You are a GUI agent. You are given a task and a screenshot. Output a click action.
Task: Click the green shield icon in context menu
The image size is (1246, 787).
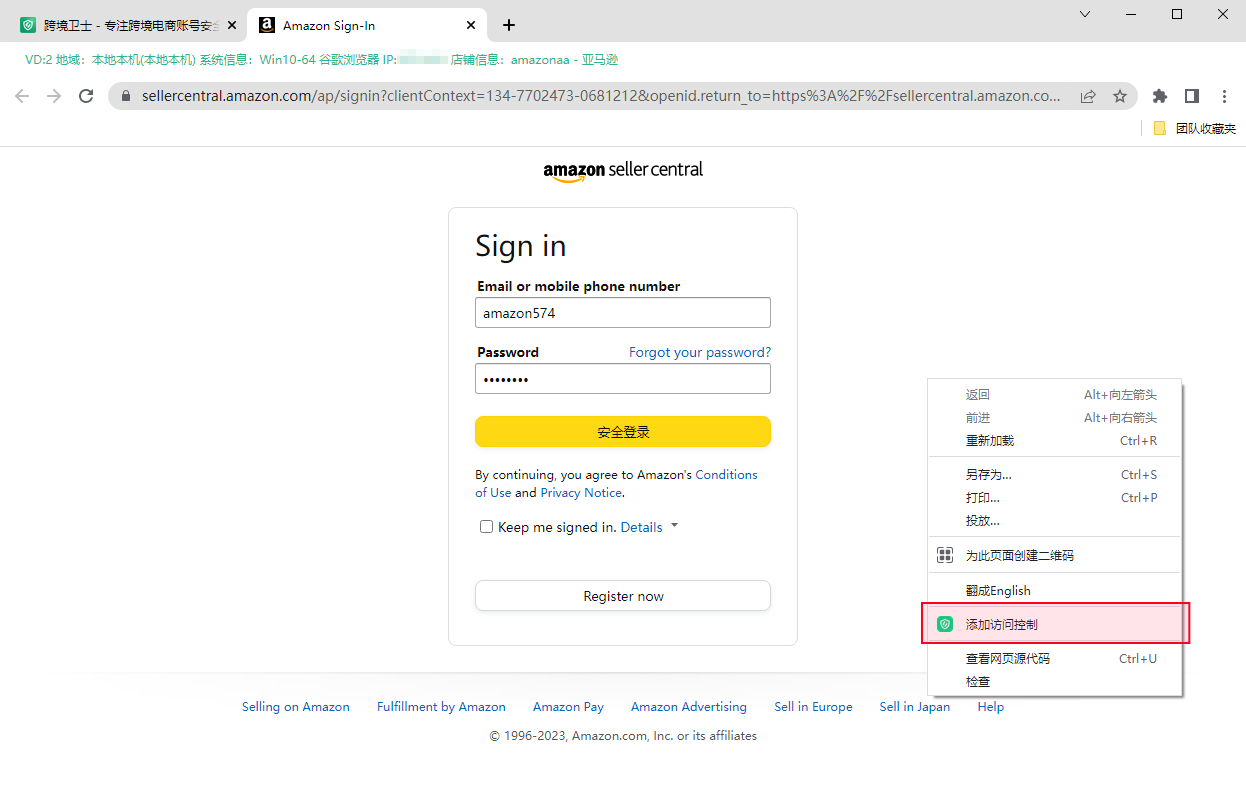coord(945,624)
